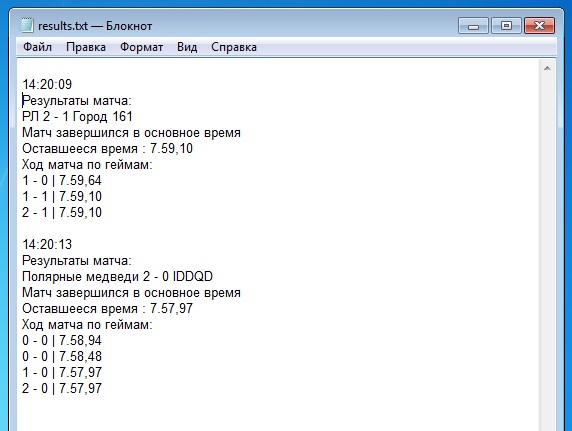Click the vertical scrollbar track
572x431 pixels.
point(547,252)
